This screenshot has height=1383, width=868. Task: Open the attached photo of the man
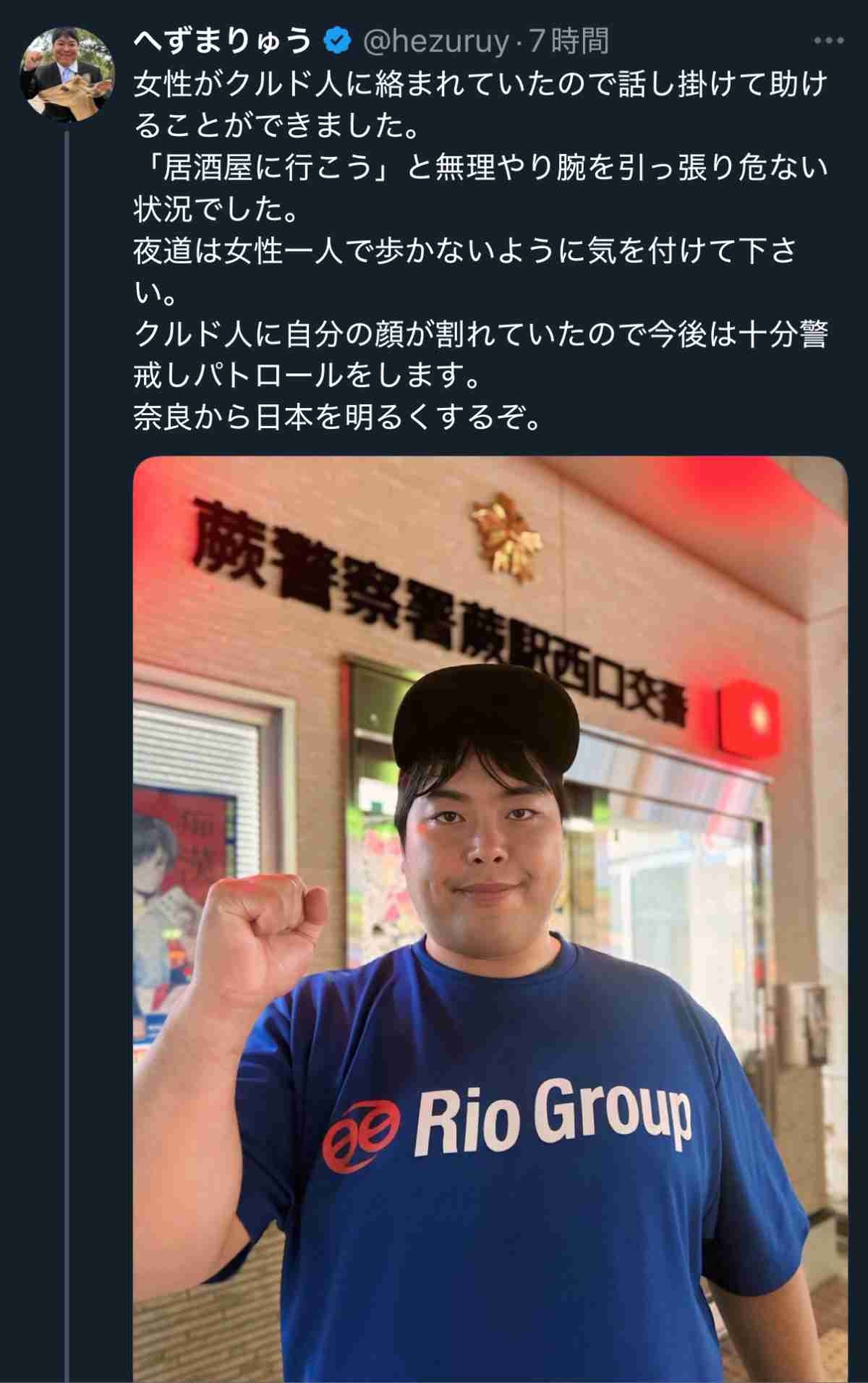point(490,919)
